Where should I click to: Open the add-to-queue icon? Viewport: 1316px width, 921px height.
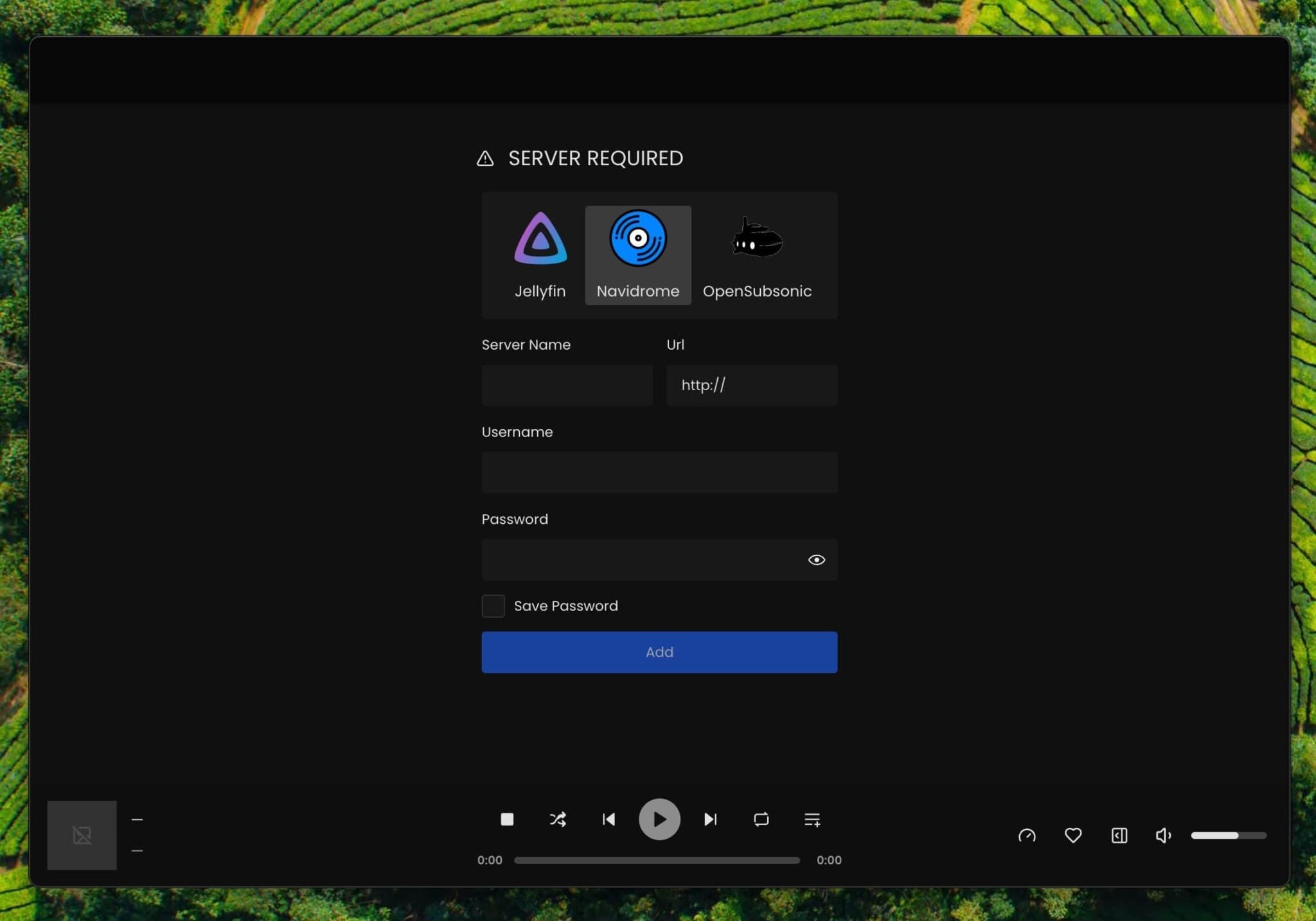click(812, 819)
